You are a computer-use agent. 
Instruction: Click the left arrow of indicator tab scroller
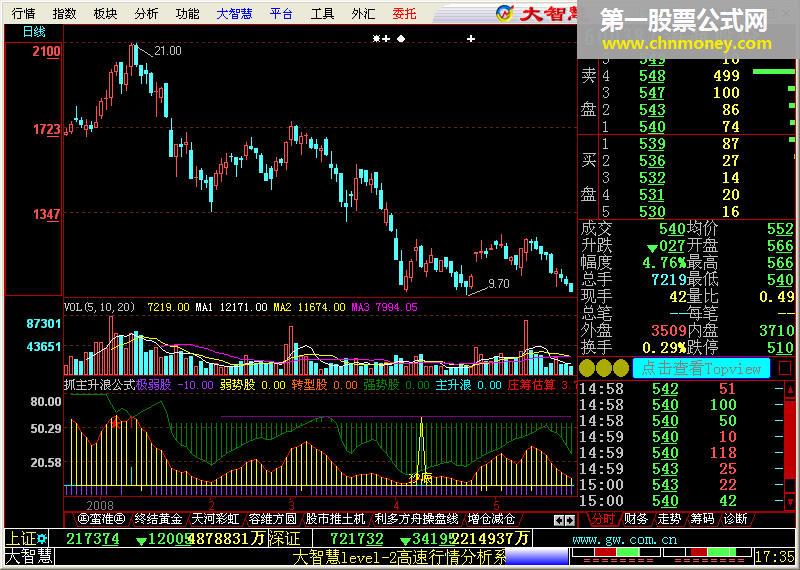coord(559,520)
